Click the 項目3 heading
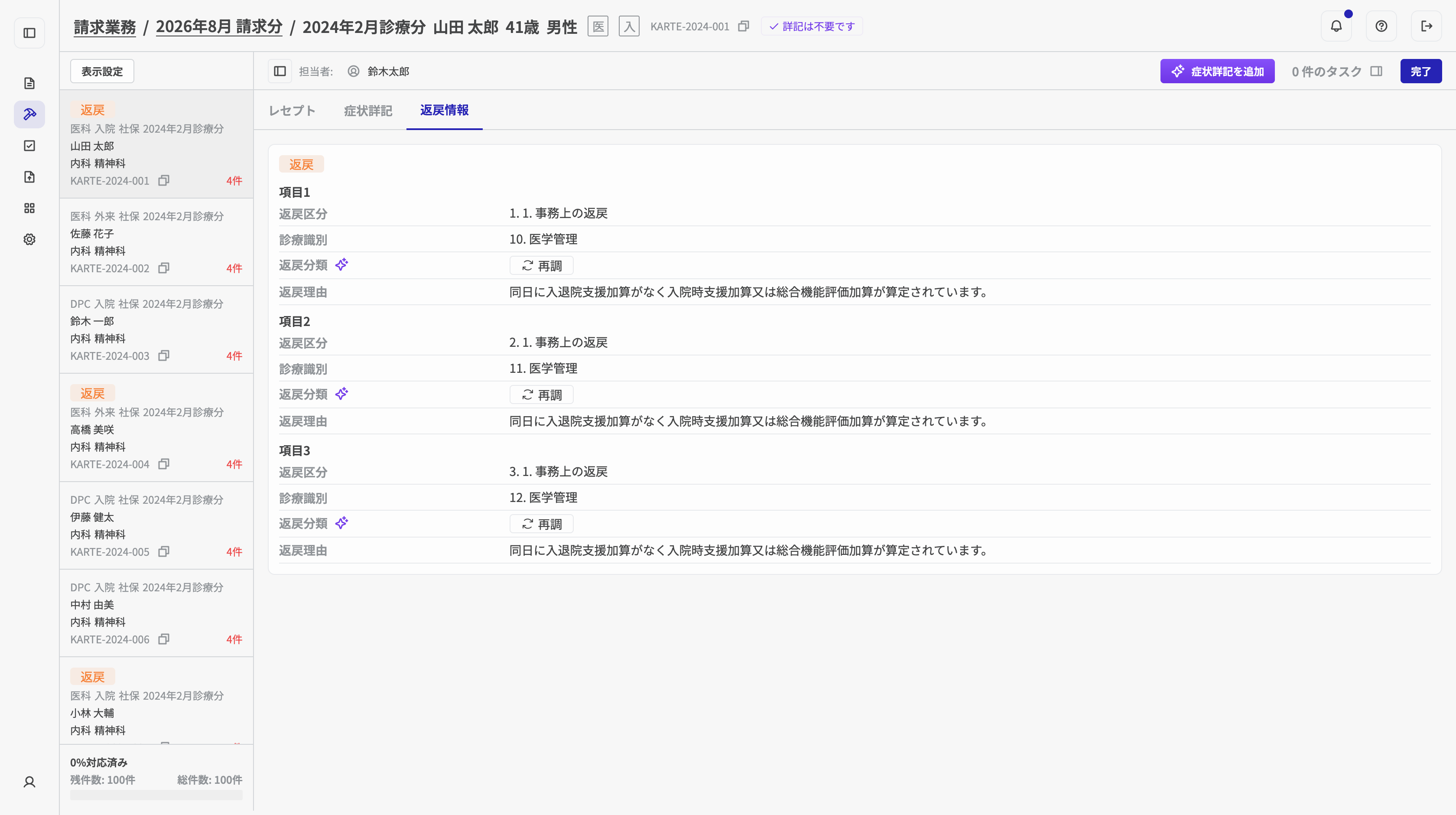1456x815 pixels. [295, 450]
